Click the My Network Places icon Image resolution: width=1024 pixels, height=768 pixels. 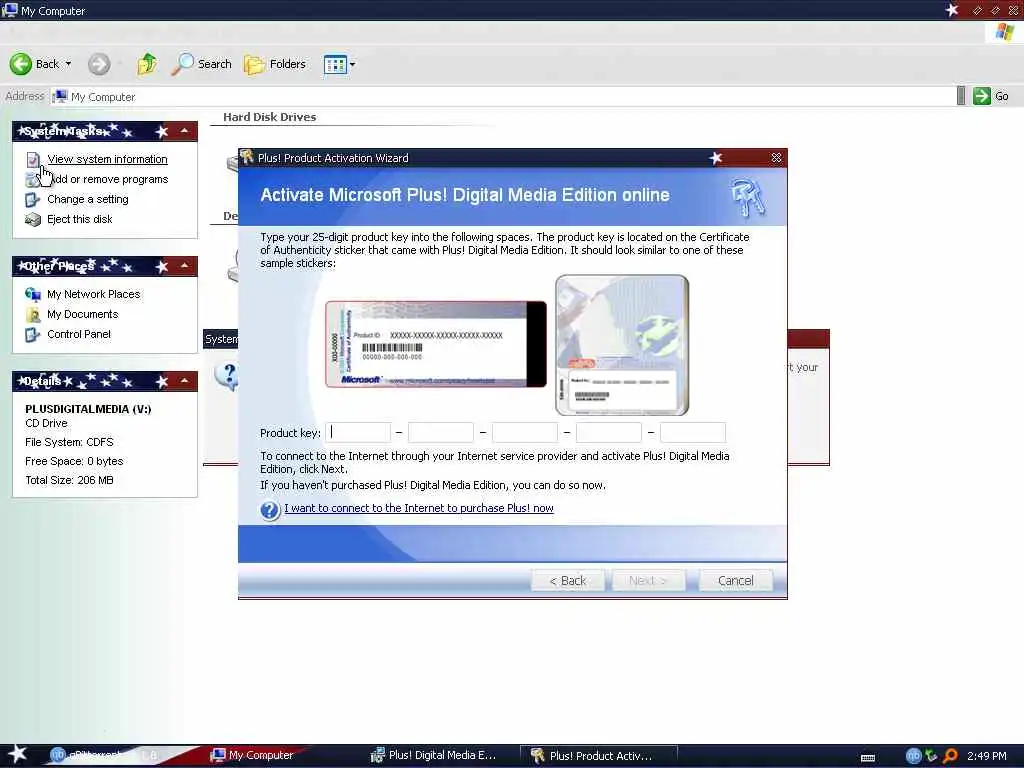click(x=33, y=295)
